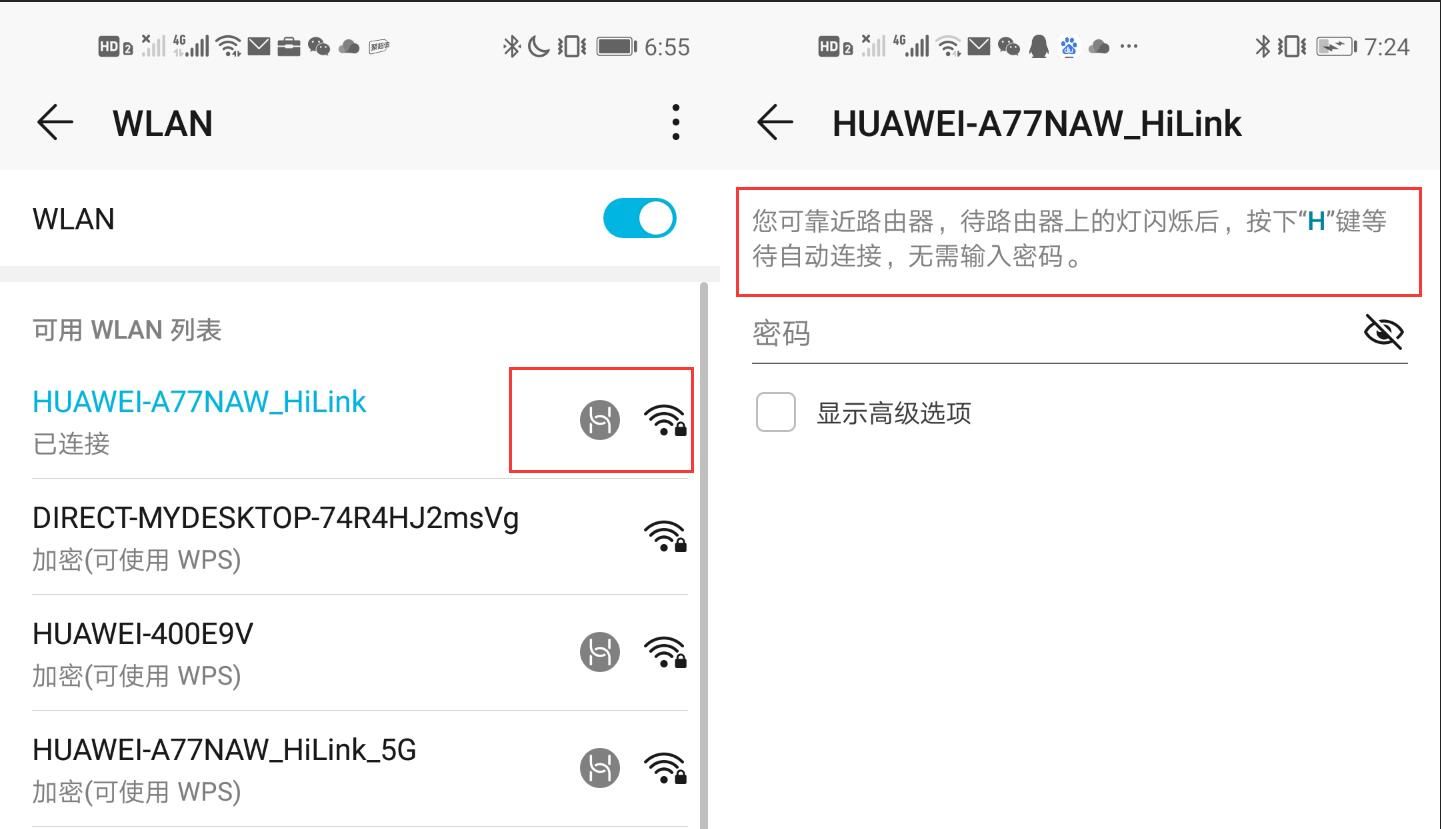
Task: Open the three-dot overflow menu
Action: [676, 122]
